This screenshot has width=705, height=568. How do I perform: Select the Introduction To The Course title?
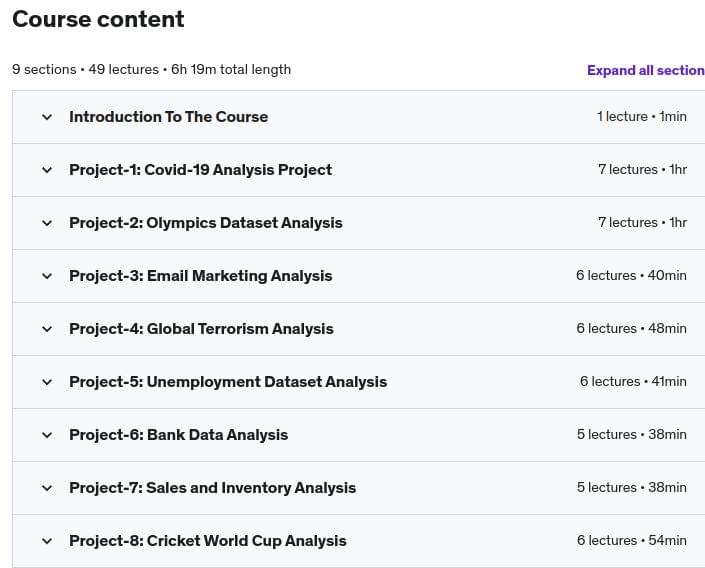[168, 117]
